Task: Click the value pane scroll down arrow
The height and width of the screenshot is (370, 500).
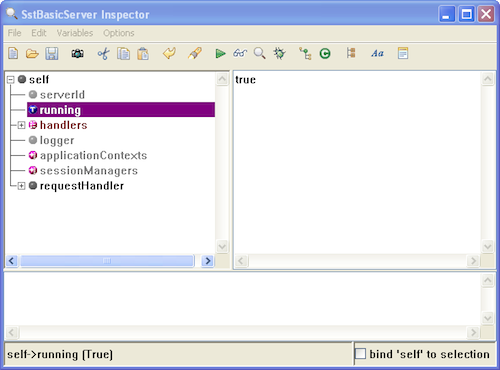Action: click(488, 247)
